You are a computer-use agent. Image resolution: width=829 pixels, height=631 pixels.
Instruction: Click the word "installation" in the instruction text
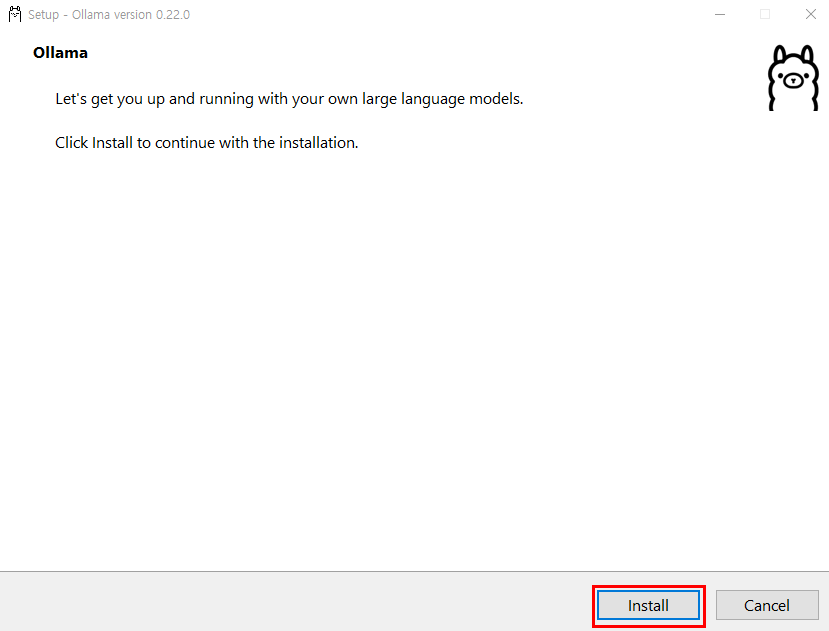[x=318, y=143]
